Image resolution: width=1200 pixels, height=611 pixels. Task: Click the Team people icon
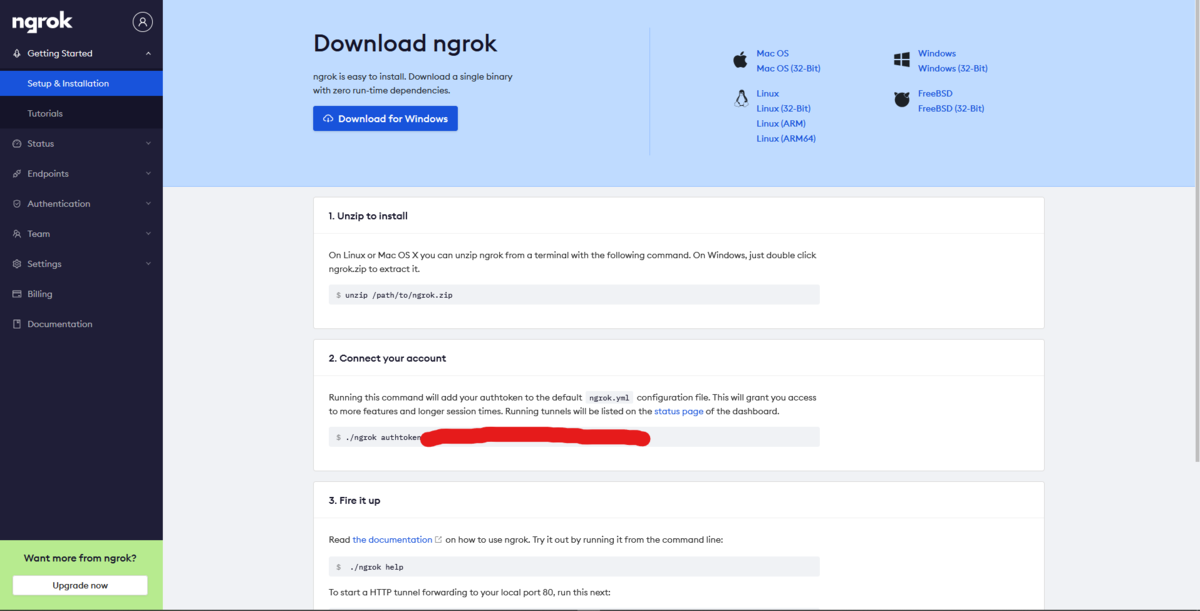[x=17, y=234]
